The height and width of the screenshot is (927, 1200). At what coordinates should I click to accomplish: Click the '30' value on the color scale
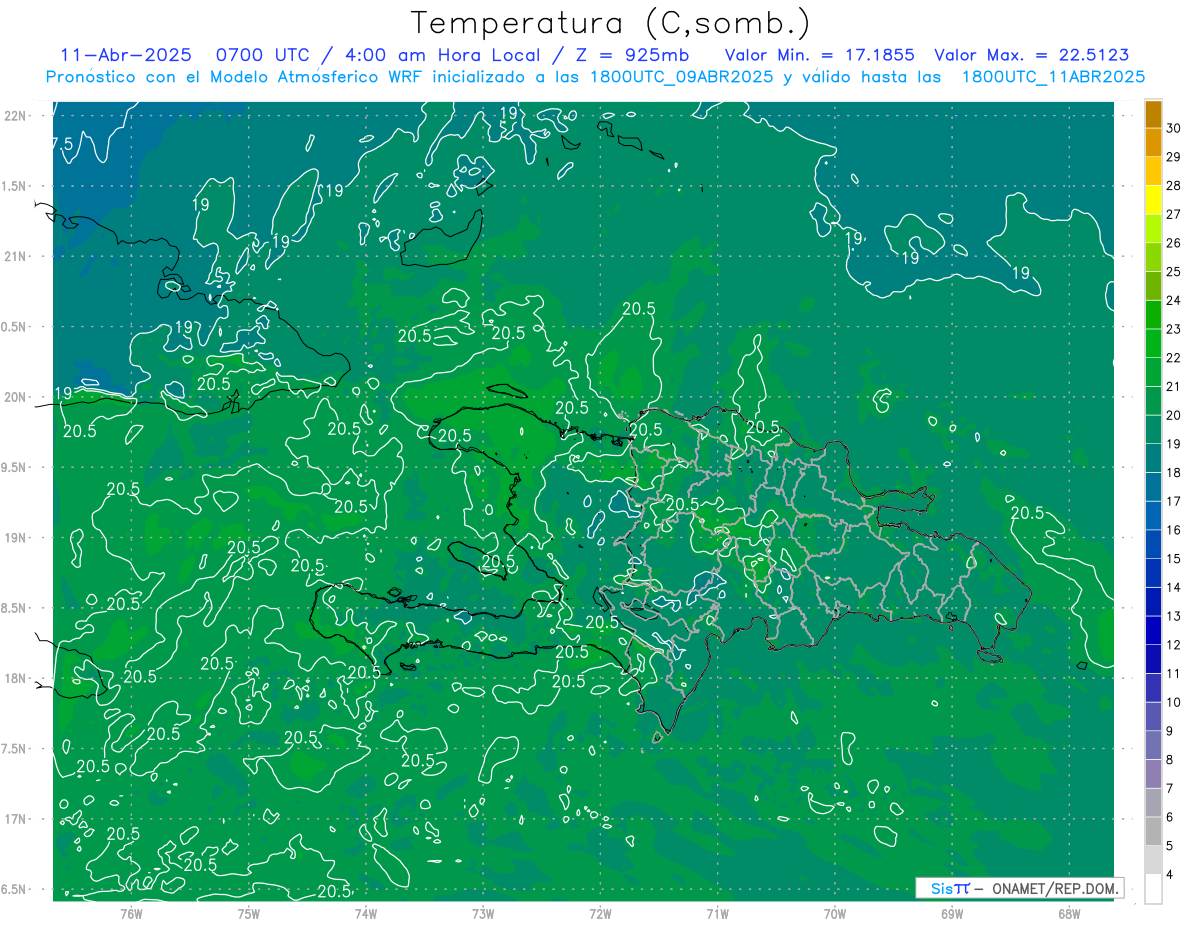pyautogui.click(x=1174, y=128)
